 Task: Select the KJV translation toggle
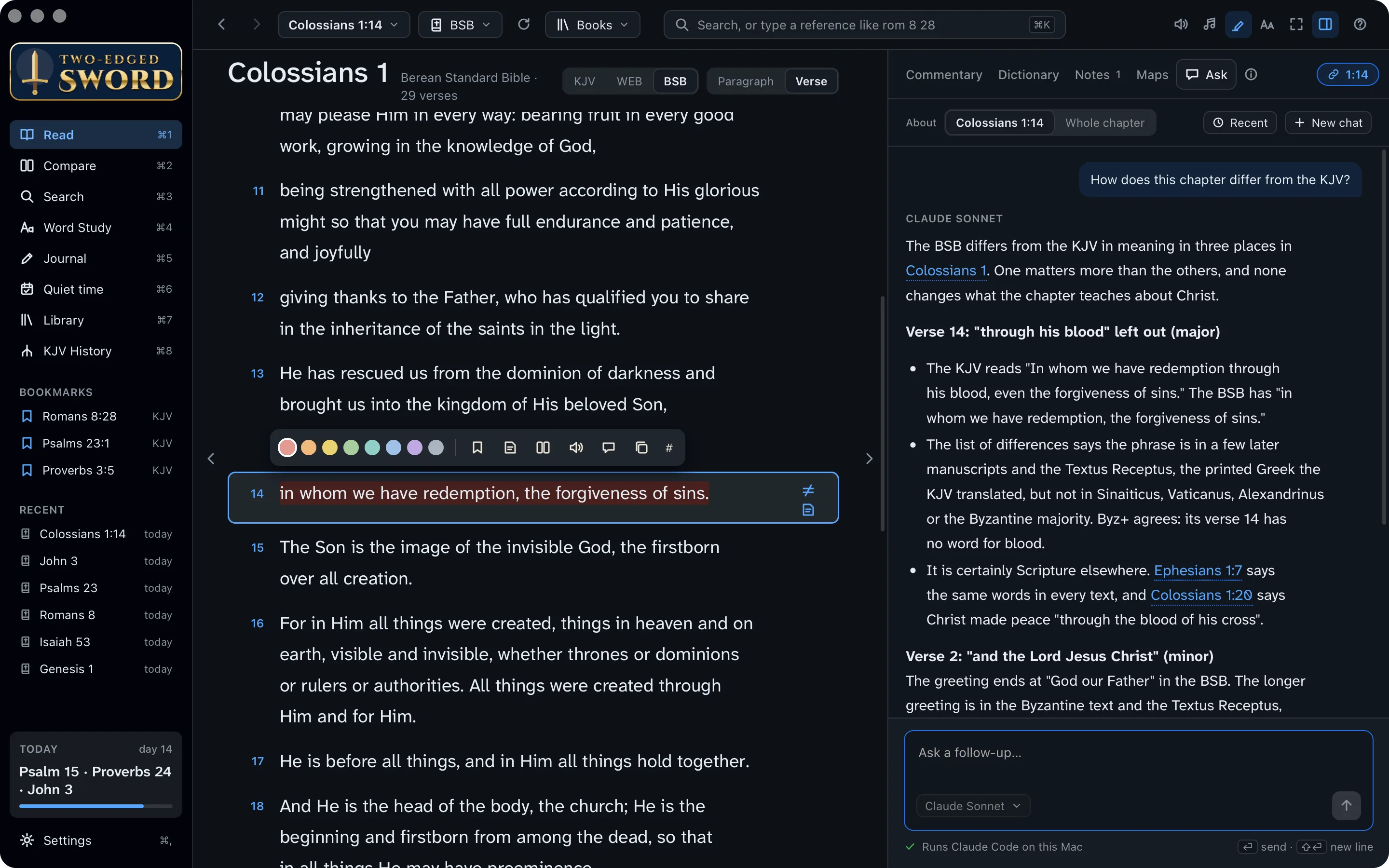click(585, 81)
